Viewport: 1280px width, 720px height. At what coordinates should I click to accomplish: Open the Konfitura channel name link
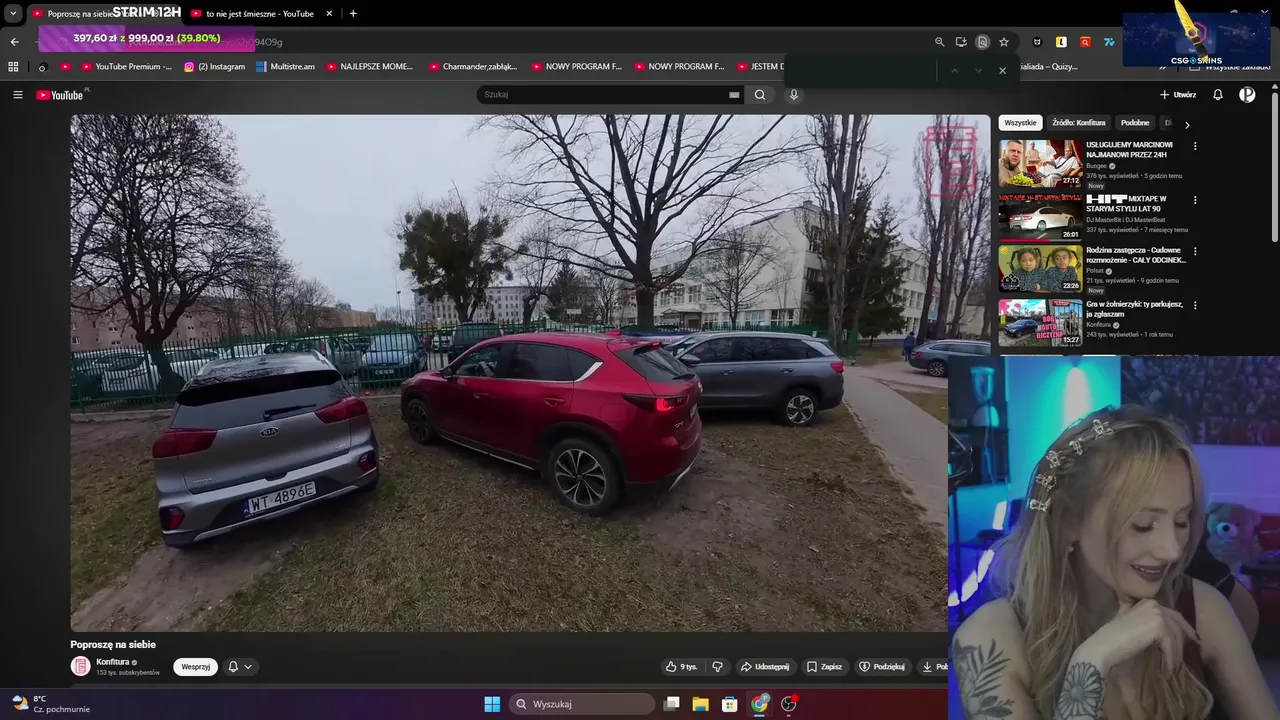pos(112,662)
